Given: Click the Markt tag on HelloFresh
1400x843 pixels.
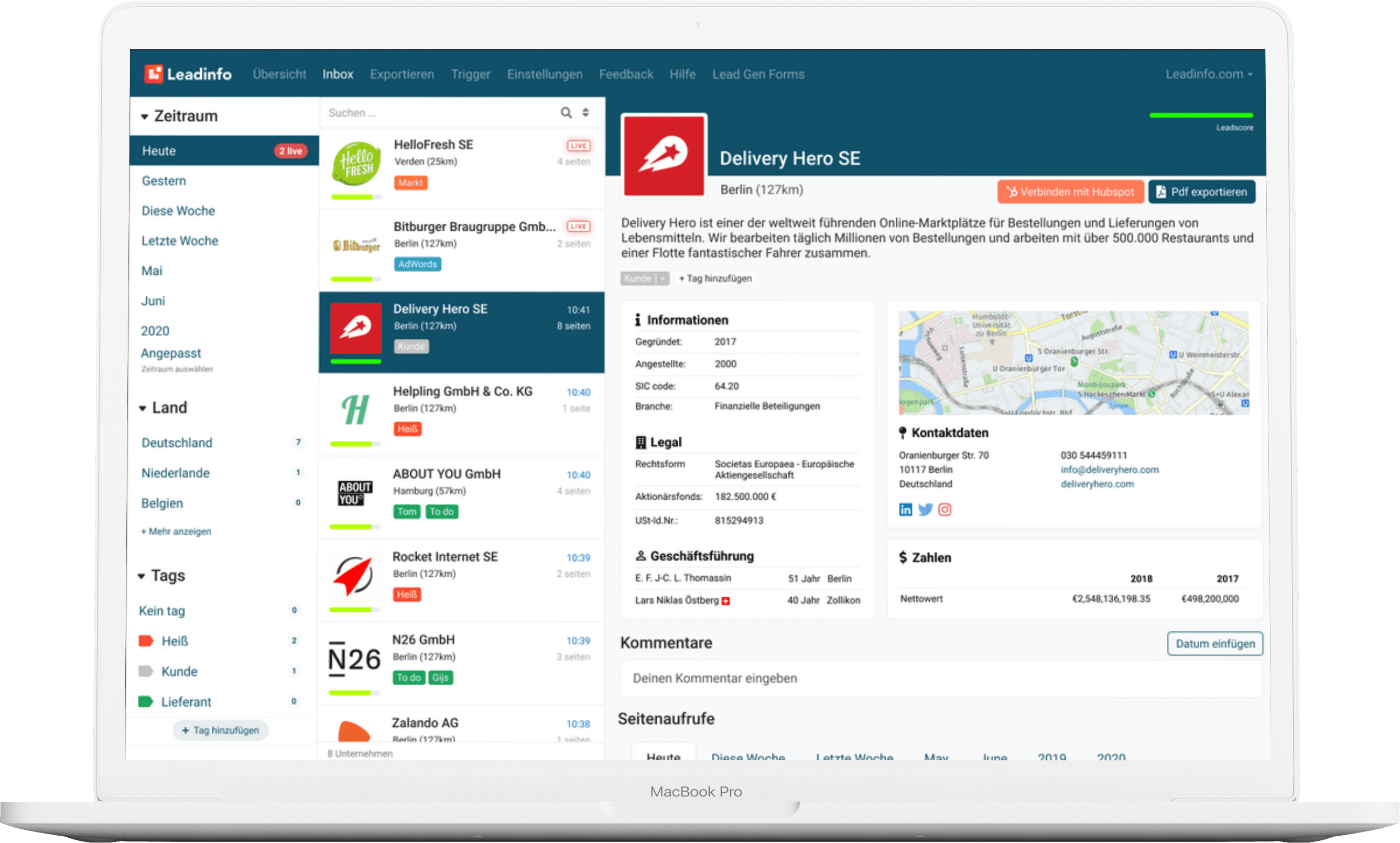Looking at the screenshot, I should (410, 182).
